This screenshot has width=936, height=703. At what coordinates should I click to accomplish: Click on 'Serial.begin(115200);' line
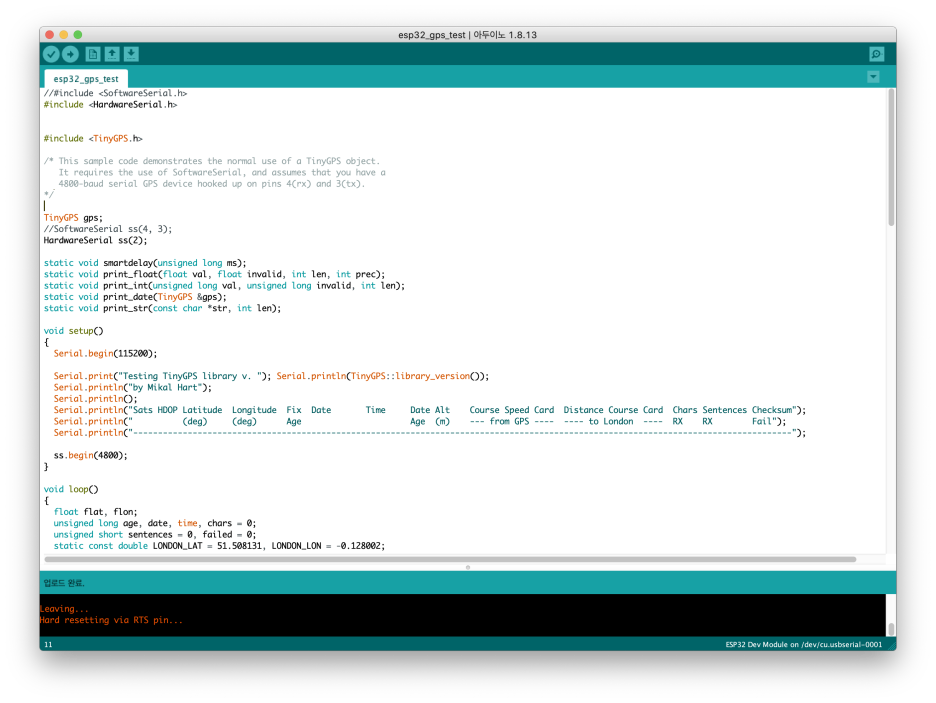pyautogui.click(x=105, y=353)
